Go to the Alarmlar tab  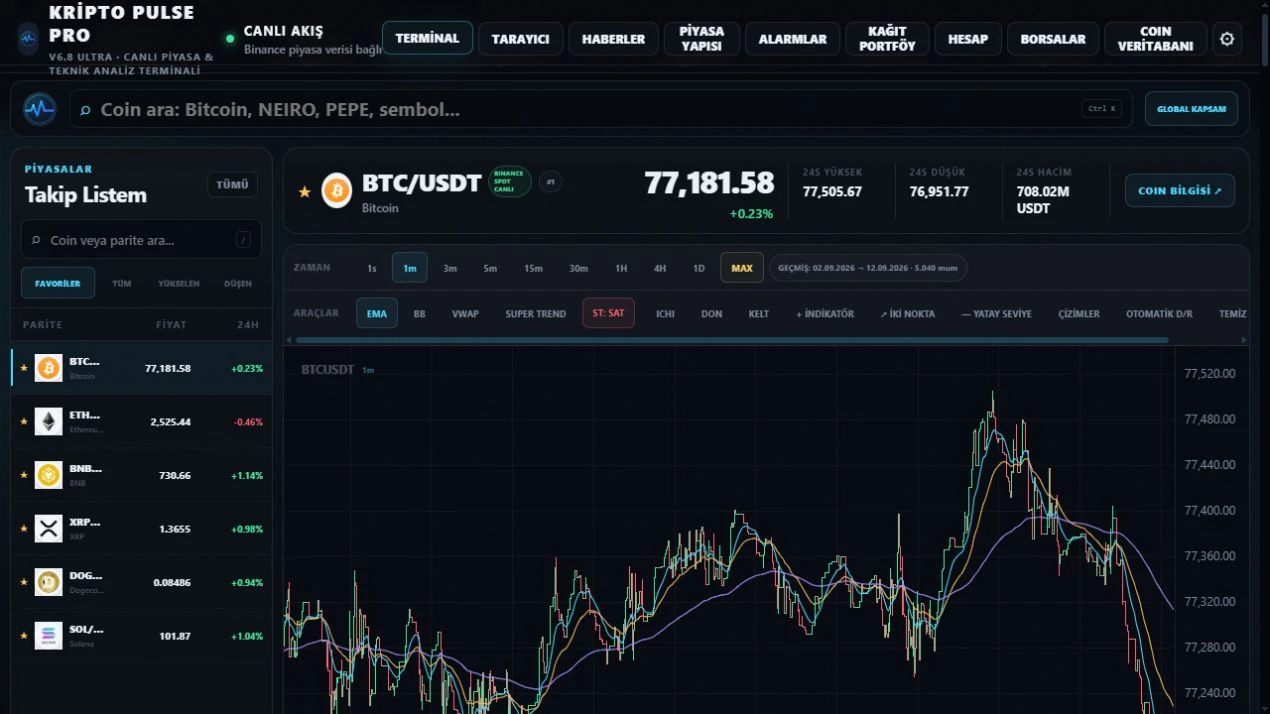tap(793, 39)
